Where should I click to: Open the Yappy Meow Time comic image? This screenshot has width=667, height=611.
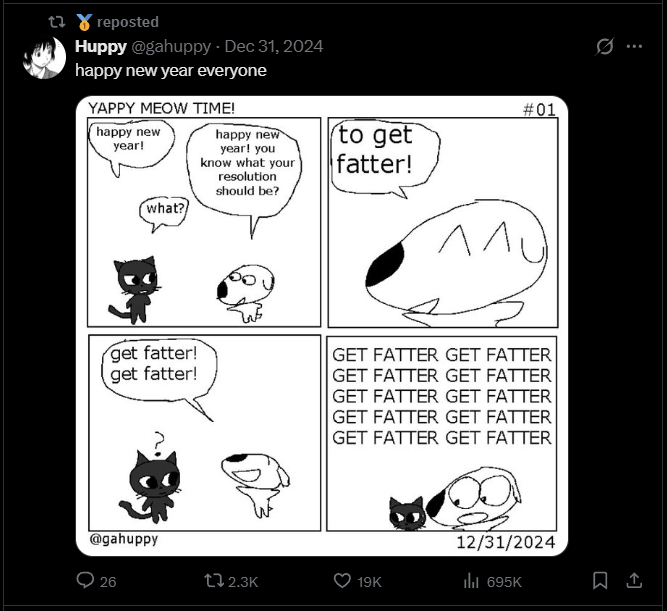pos(322,326)
